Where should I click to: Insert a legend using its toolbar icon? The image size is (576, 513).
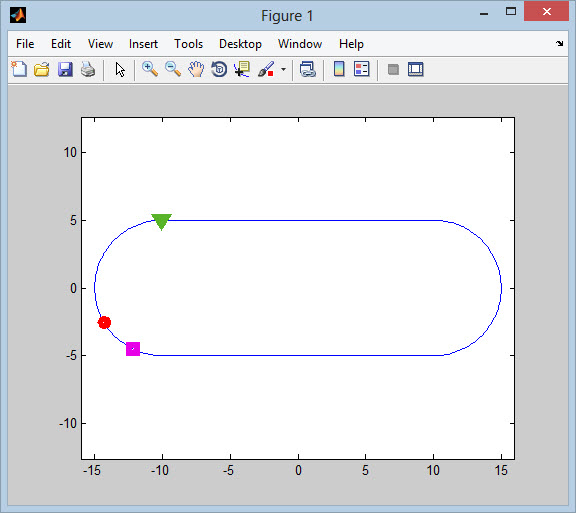pos(361,69)
